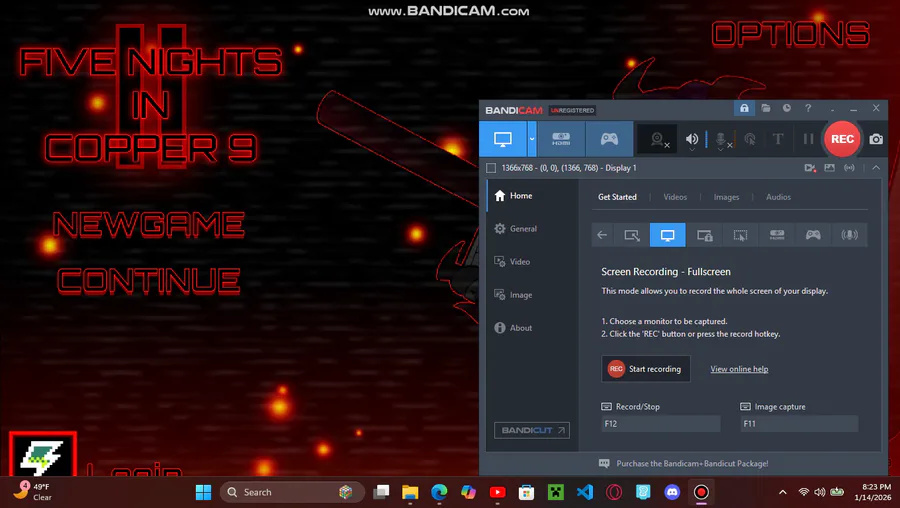The image size is (900, 508).
Task: Open the View online help link
Action: pyautogui.click(x=739, y=369)
